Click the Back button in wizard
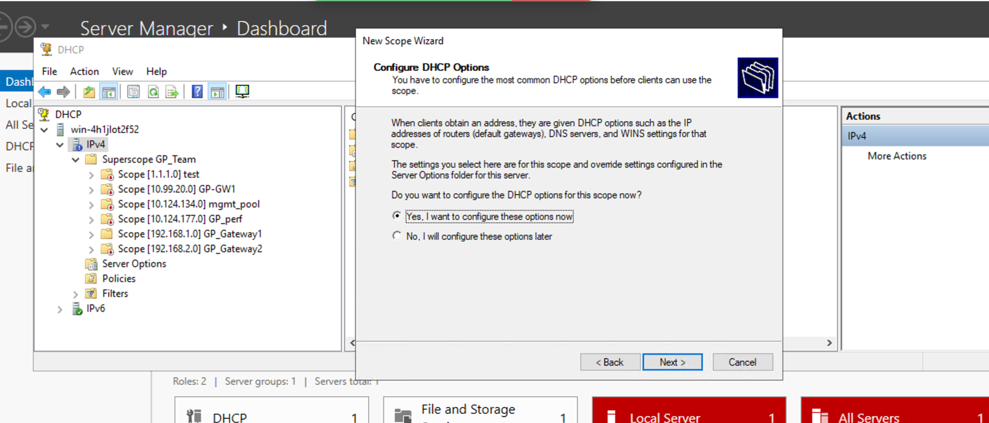 point(611,362)
